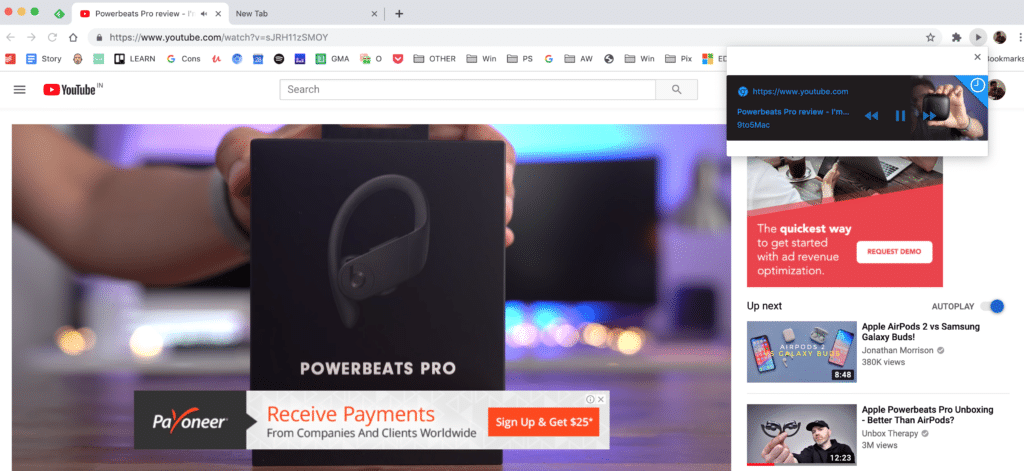Click the REQUEST DEMO ad button
Image resolution: width=1024 pixels, height=471 pixels.
pos(894,252)
